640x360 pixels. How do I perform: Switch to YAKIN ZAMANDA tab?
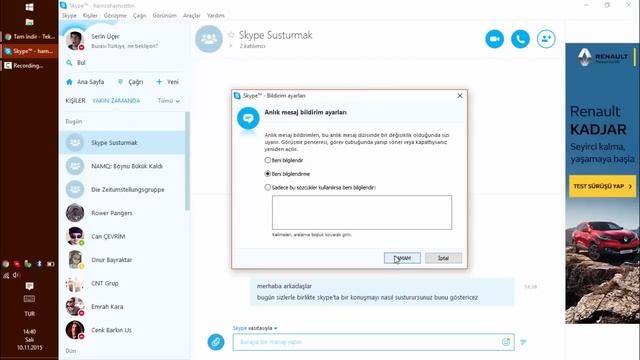point(116,101)
